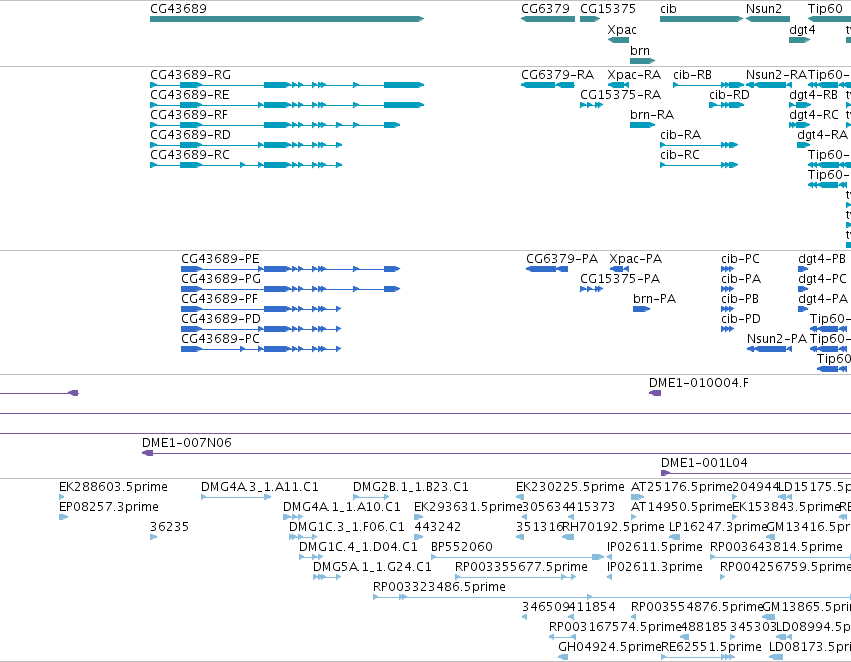Select transcript CG43689-RD

(x=246, y=145)
